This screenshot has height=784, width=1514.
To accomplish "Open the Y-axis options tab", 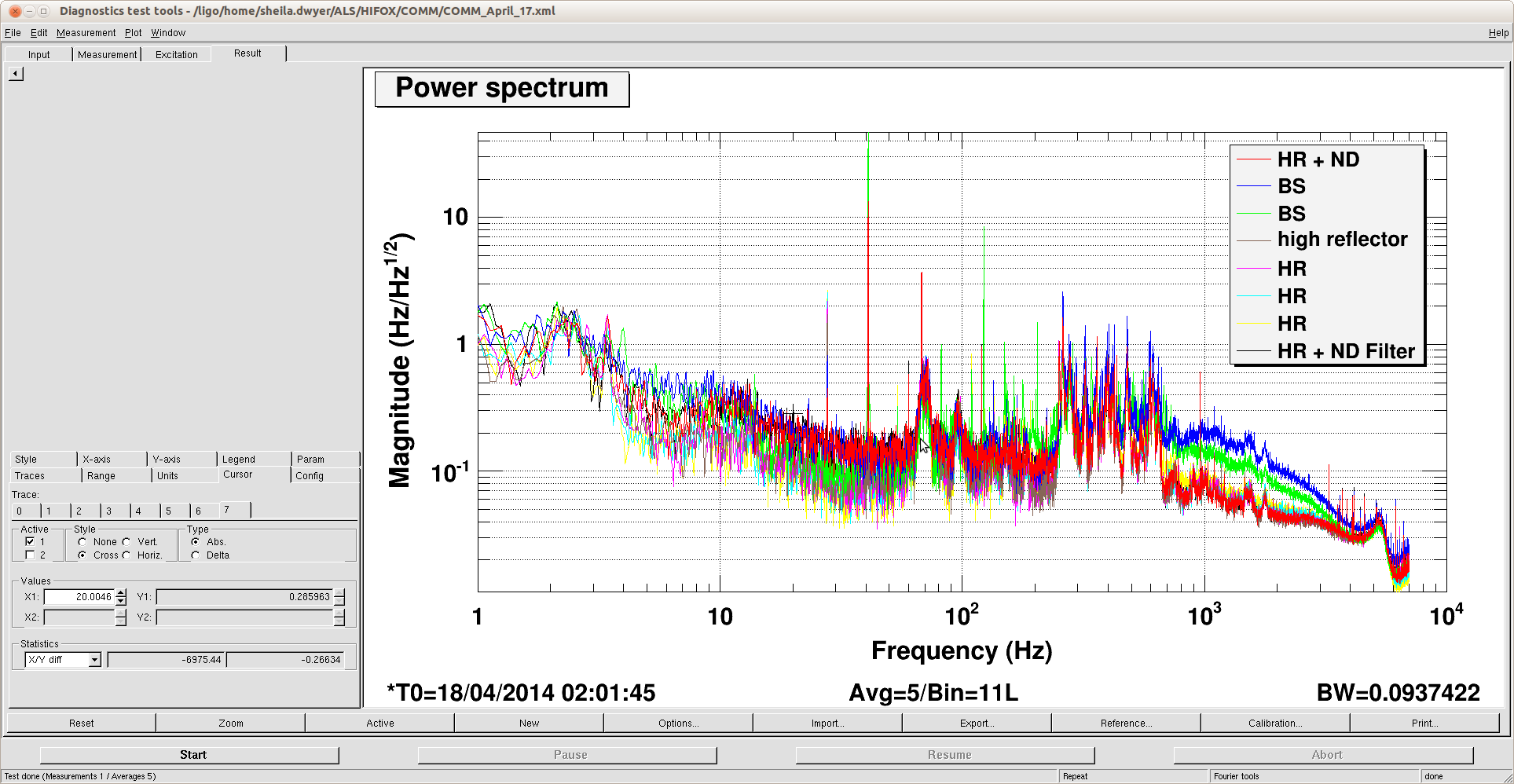I will click(x=182, y=460).
